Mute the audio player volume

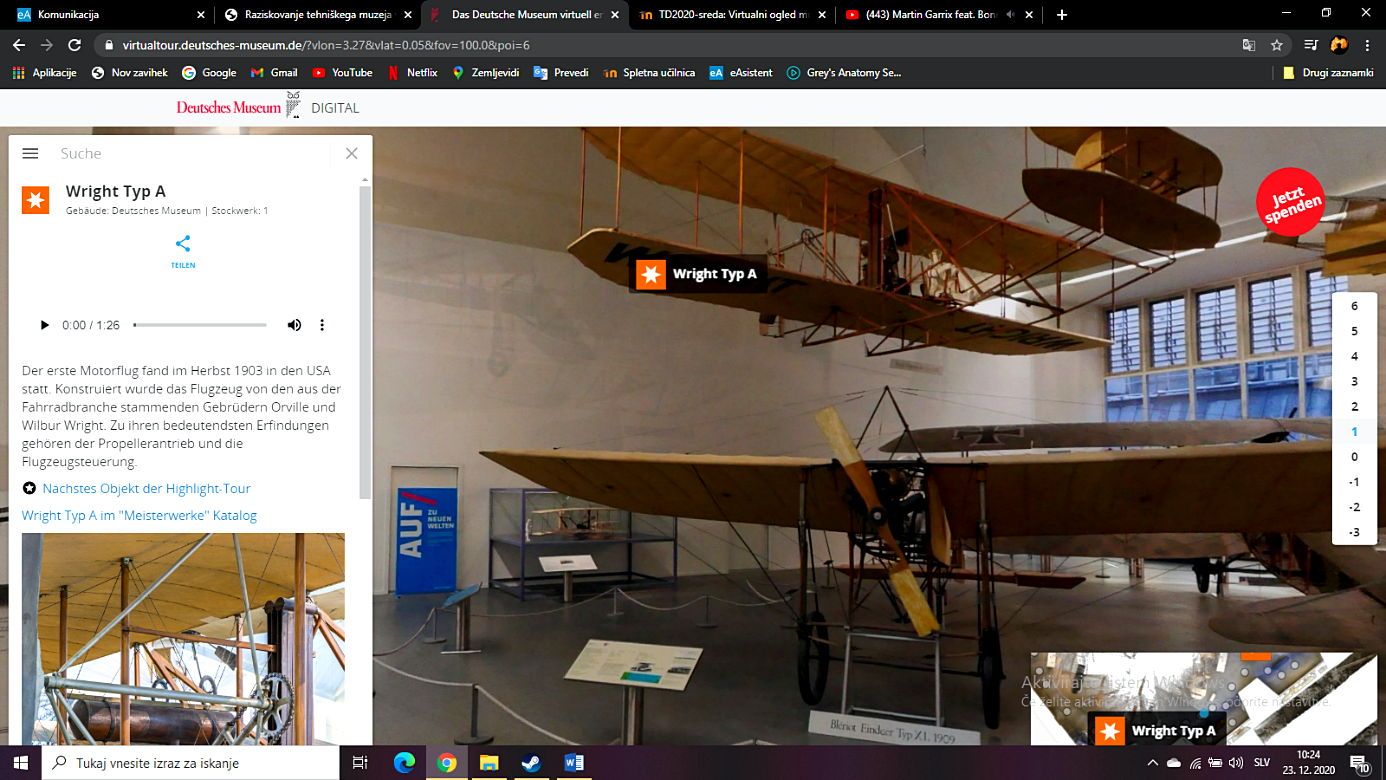tap(294, 325)
